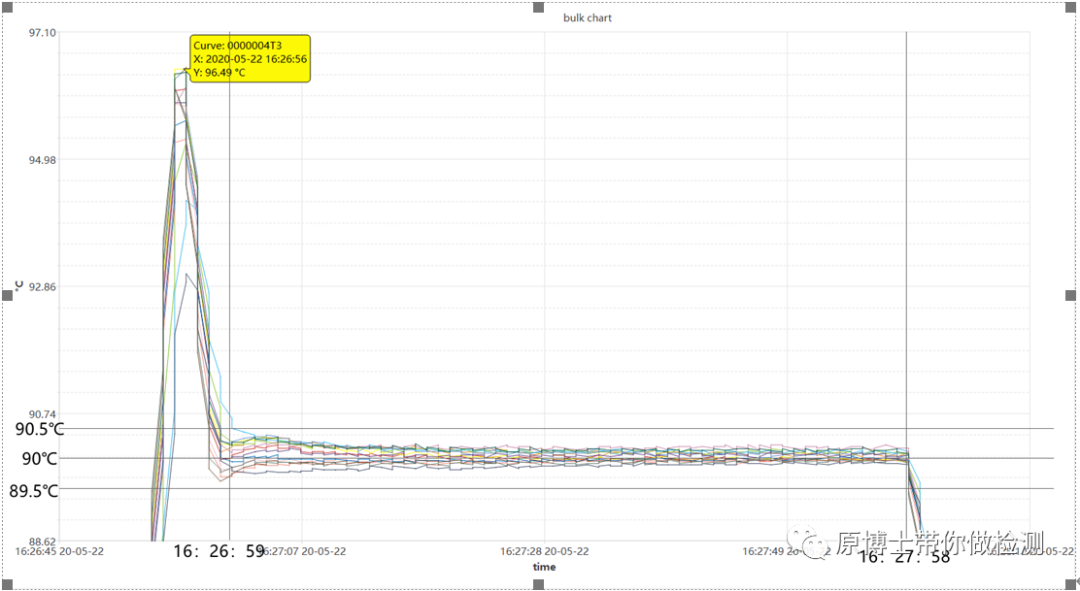The width and height of the screenshot is (1080, 591).
Task: Click the WeChat logo in the watermark
Action: [x=811, y=543]
